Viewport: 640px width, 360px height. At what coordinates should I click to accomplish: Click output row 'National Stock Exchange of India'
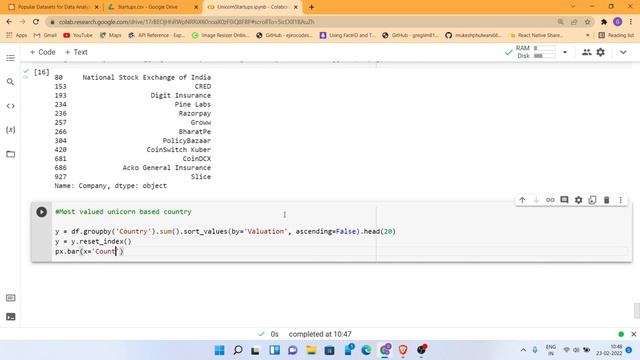tap(147, 78)
